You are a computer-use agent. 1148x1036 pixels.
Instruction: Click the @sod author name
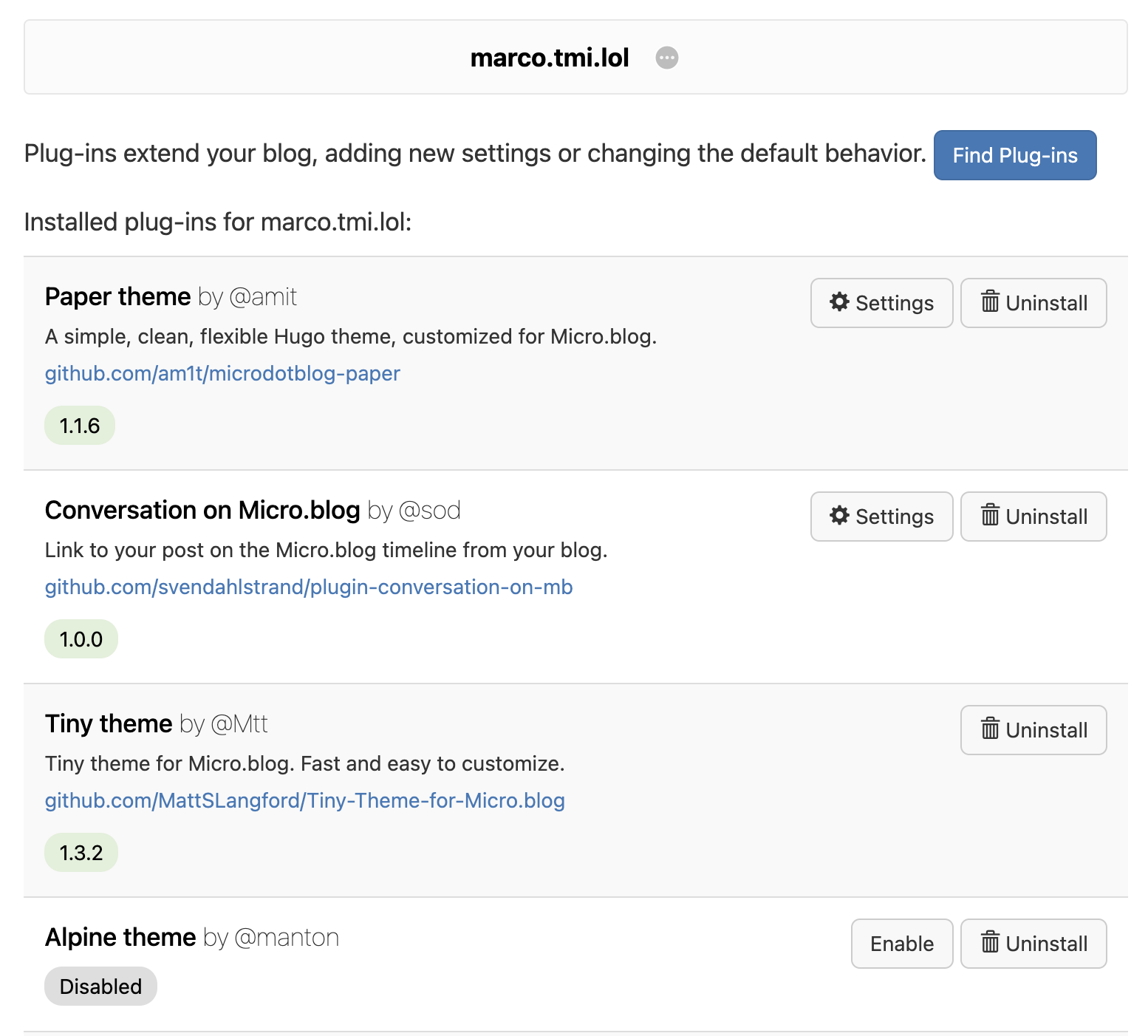click(x=429, y=510)
